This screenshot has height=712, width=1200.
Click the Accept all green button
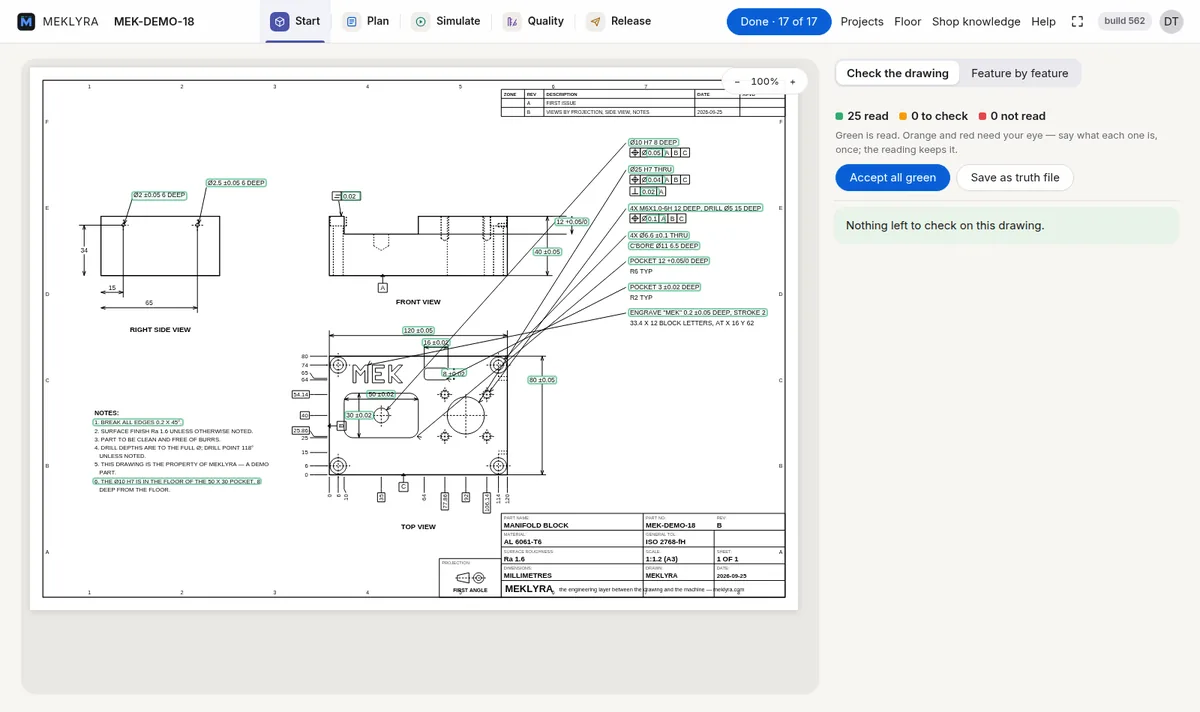(x=893, y=177)
